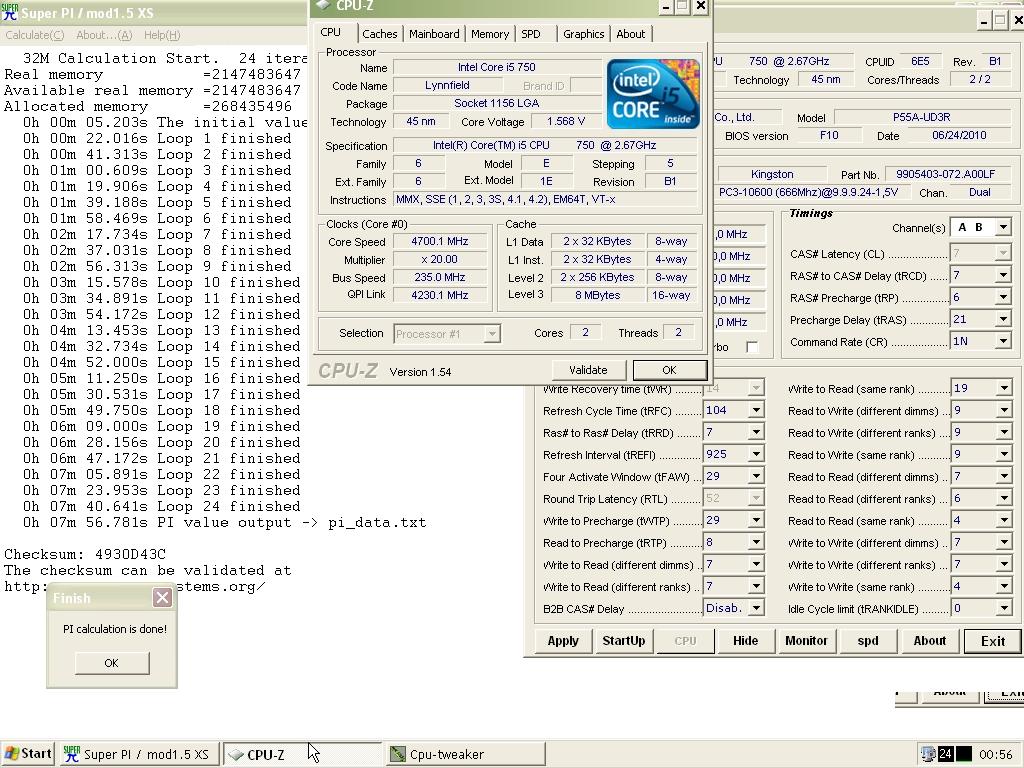Click Apply in Cpu-tweaker
Screen dimensions: 1024x768
tap(563, 641)
